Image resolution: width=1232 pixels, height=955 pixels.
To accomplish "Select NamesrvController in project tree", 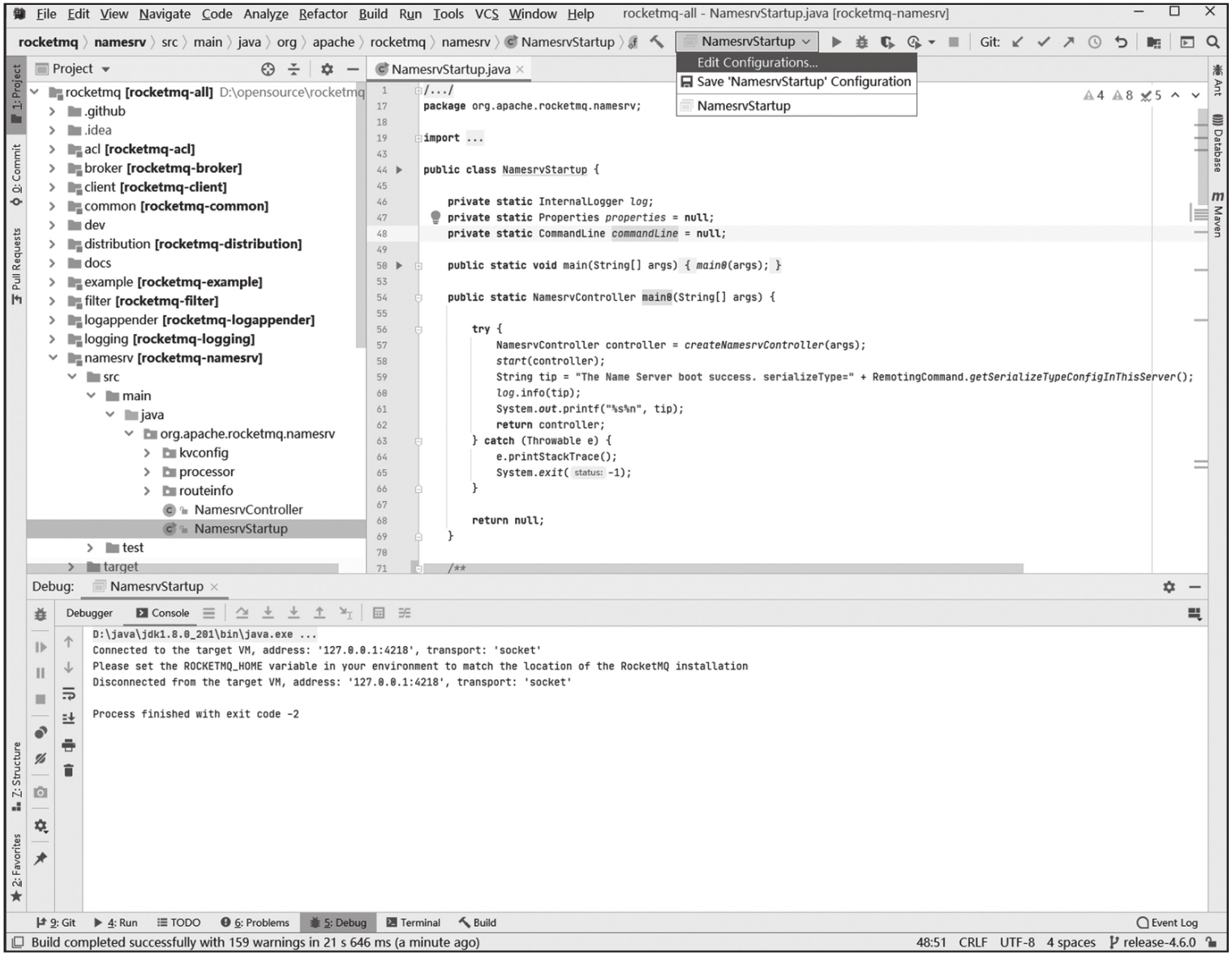I will pyautogui.click(x=248, y=509).
